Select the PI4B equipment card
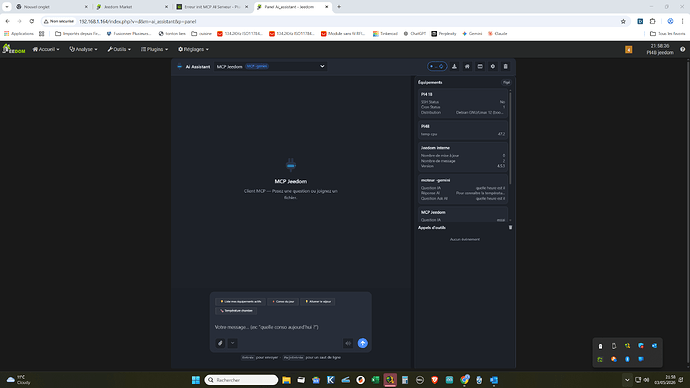 (x=463, y=130)
